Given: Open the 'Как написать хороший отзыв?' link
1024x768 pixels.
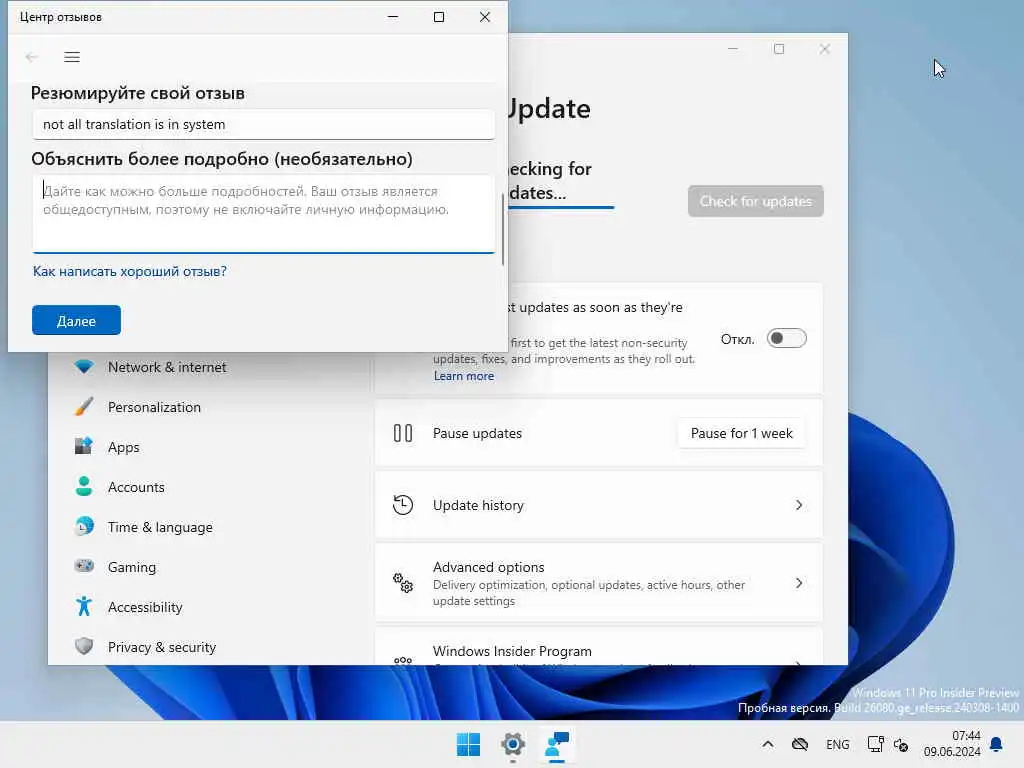Looking at the screenshot, I should pos(130,271).
